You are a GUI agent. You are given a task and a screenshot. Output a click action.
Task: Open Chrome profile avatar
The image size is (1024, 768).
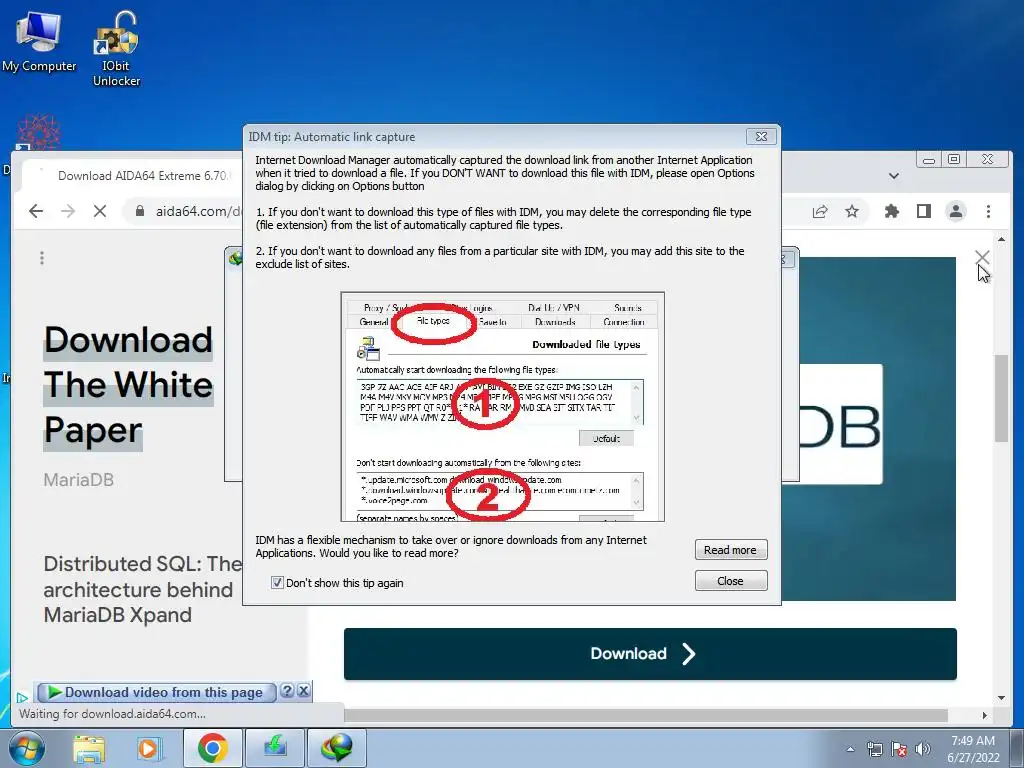point(956,211)
